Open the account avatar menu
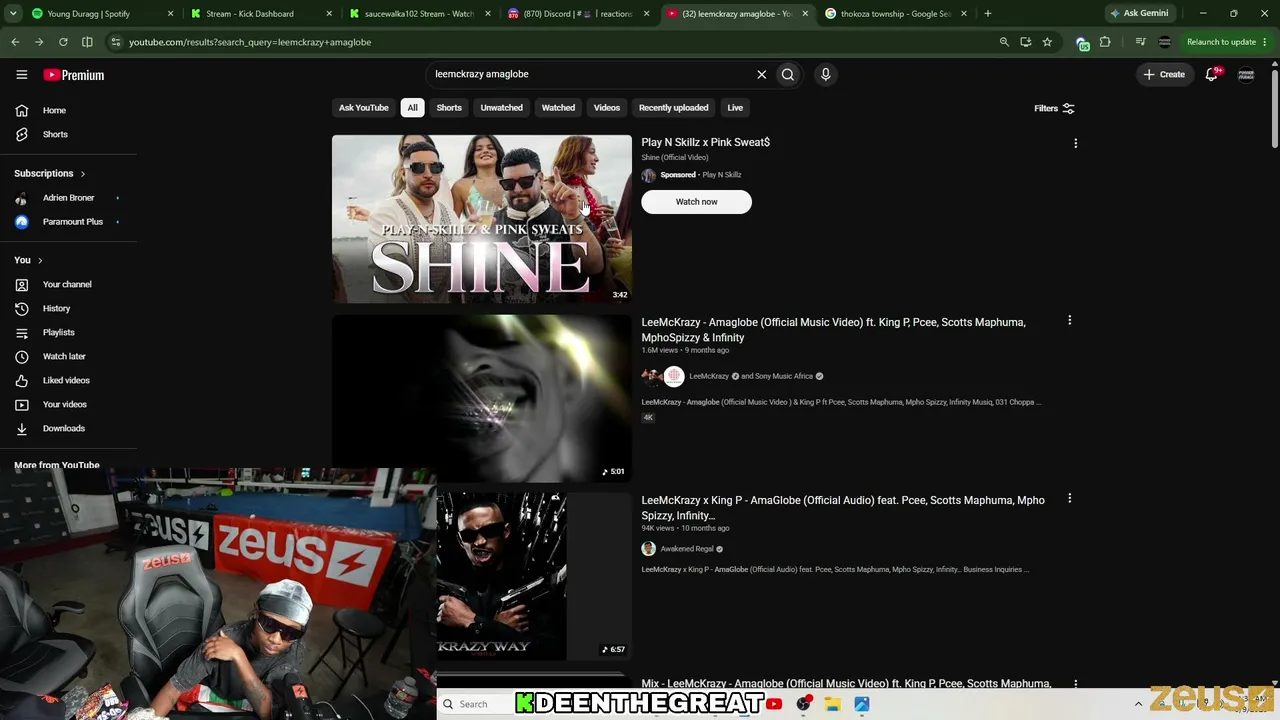The image size is (1280, 720). coord(1246,74)
